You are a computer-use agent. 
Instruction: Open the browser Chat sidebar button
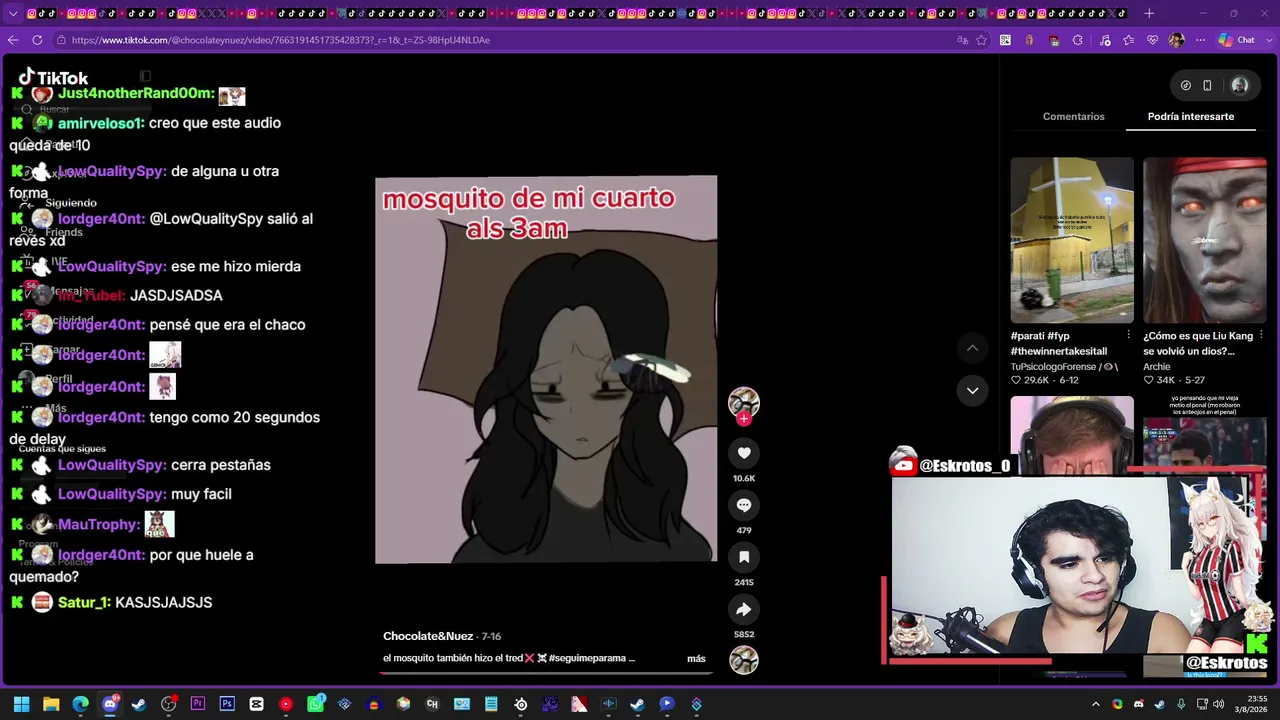point(1238,40)
